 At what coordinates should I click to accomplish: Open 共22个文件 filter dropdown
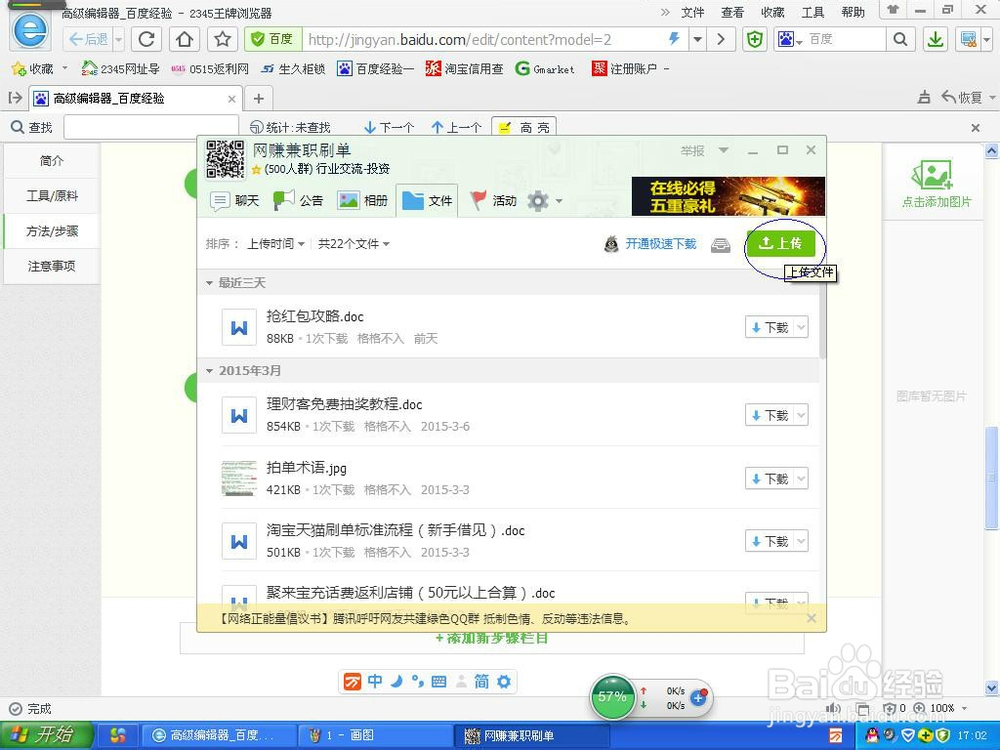click(354, 244)
